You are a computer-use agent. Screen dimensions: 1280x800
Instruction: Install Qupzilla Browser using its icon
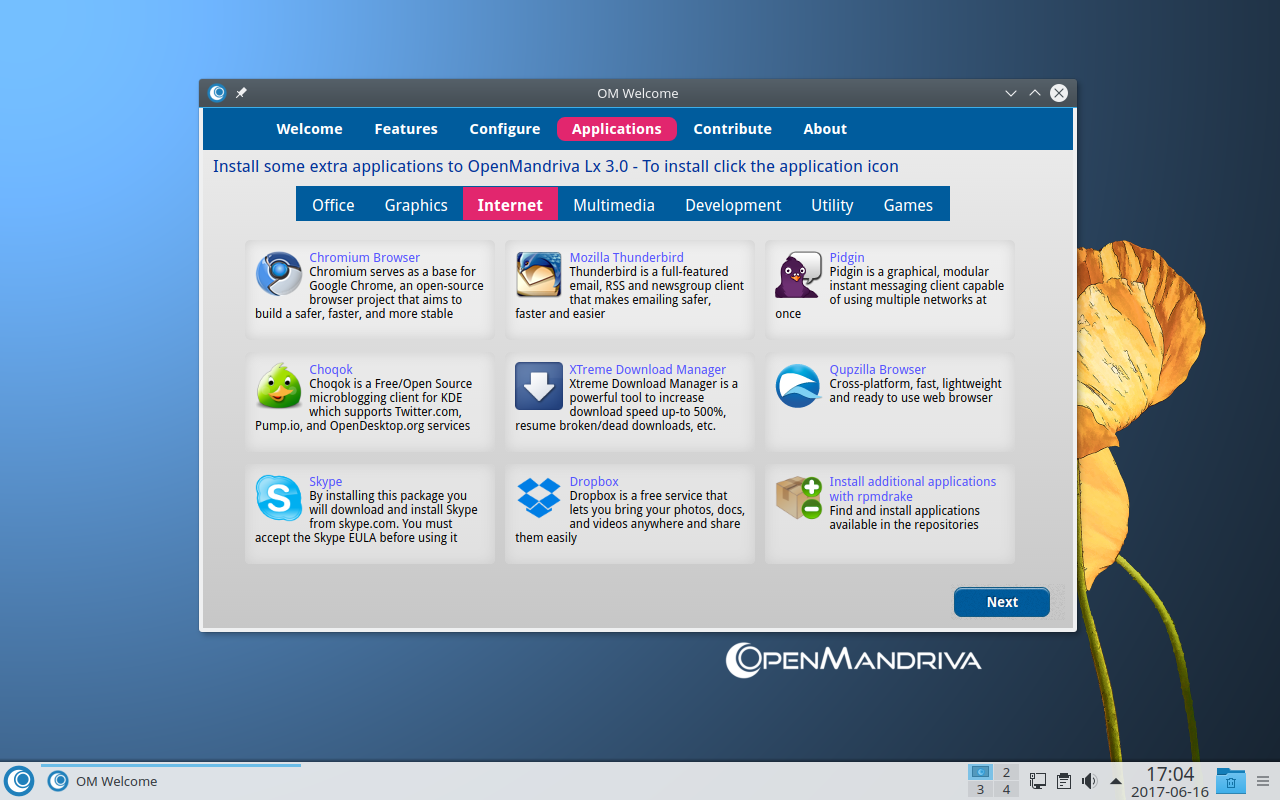pos(798,386)
